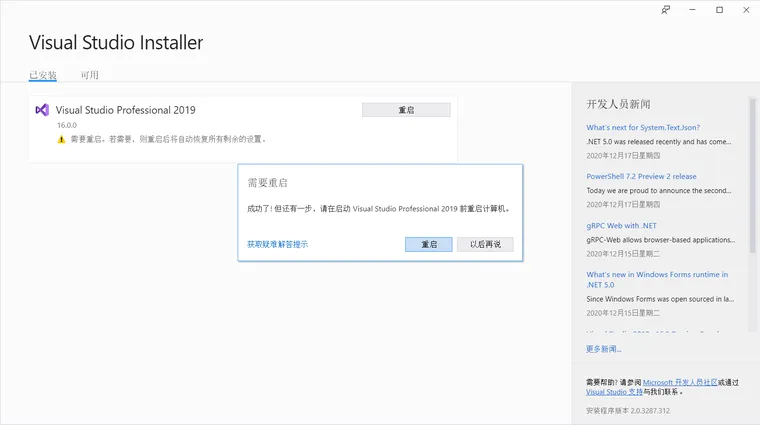
Task: Click the Visual Studio purple logo icon
Action: point(42,110)
